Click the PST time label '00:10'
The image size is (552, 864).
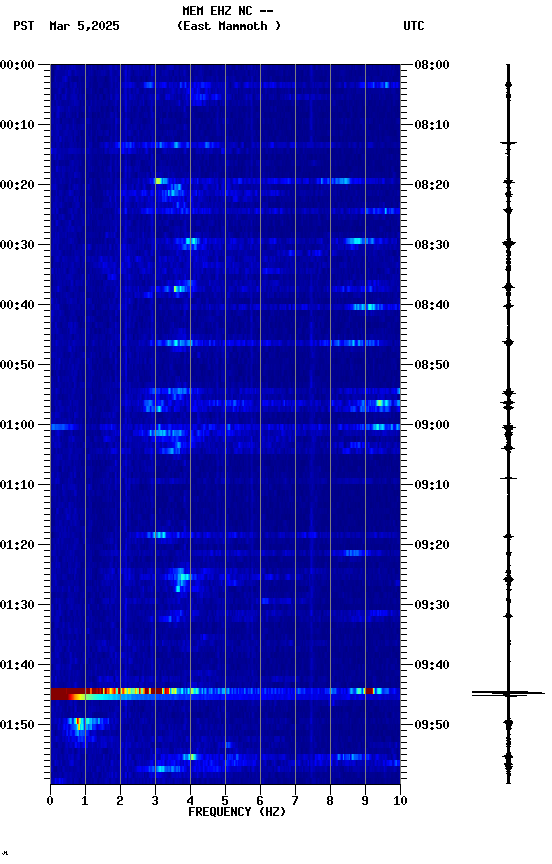point(17,125)
